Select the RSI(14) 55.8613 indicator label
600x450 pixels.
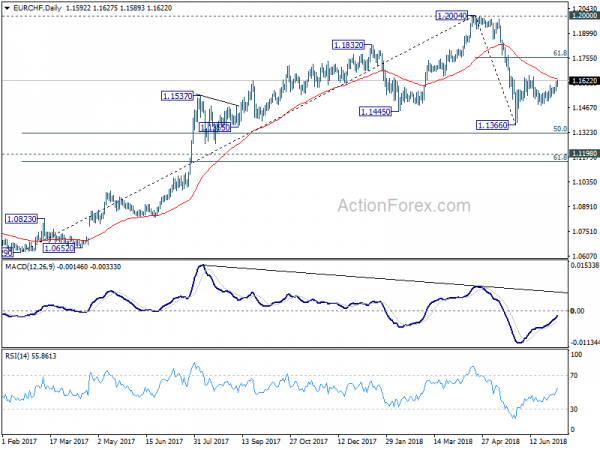click(x=31, y=356)
